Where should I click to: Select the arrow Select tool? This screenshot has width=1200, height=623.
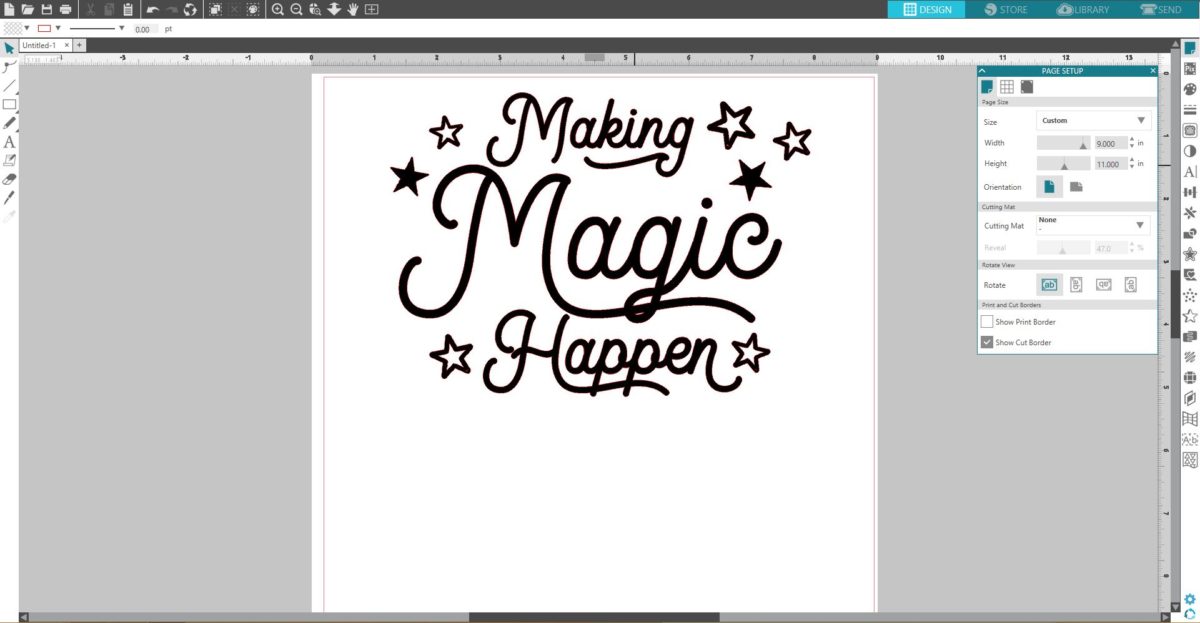pos(10,47)
